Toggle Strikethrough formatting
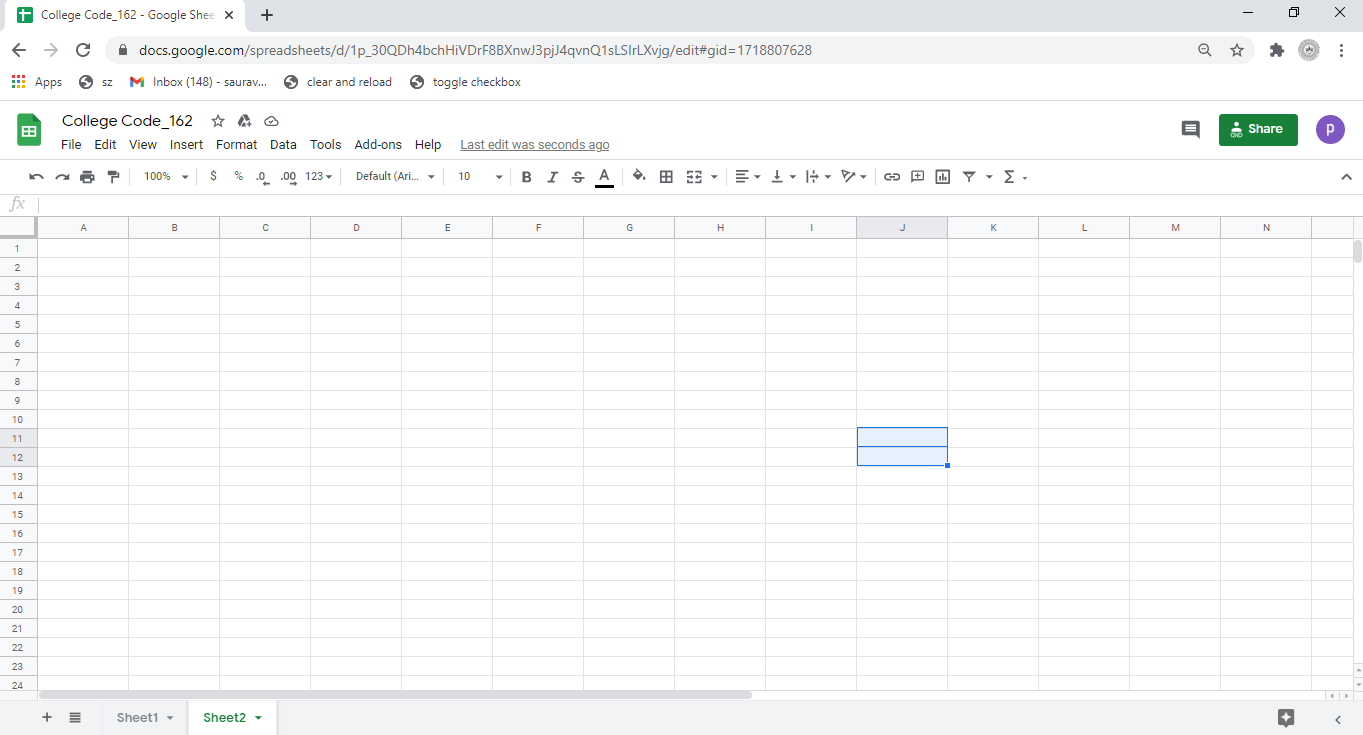 click(578, 177)
